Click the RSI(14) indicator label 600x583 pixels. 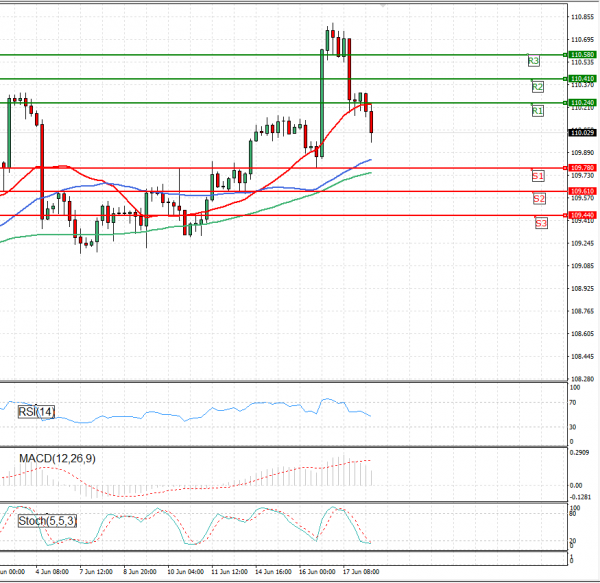(39, 411)
